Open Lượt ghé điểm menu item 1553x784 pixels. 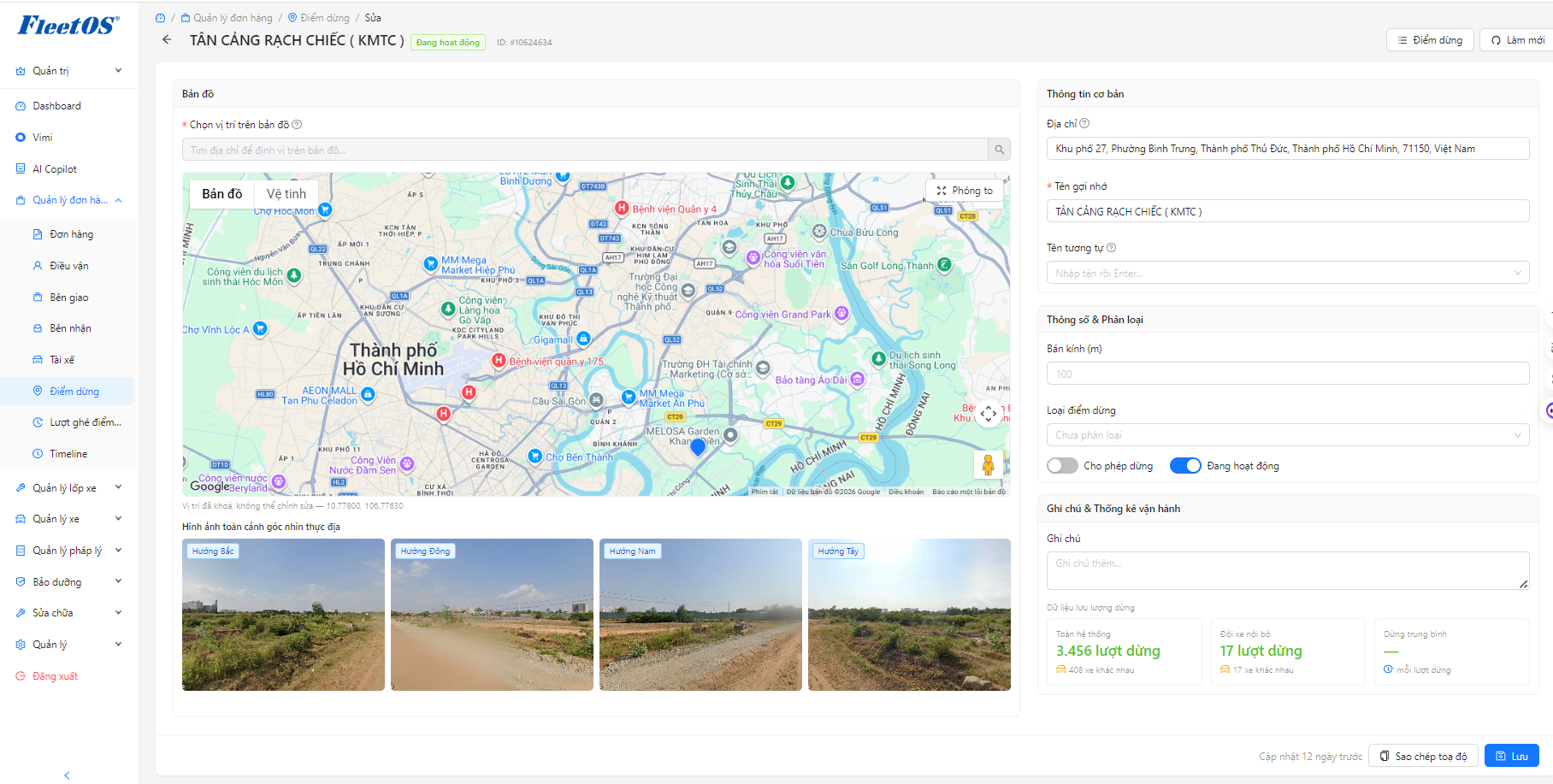coord(68,422)
